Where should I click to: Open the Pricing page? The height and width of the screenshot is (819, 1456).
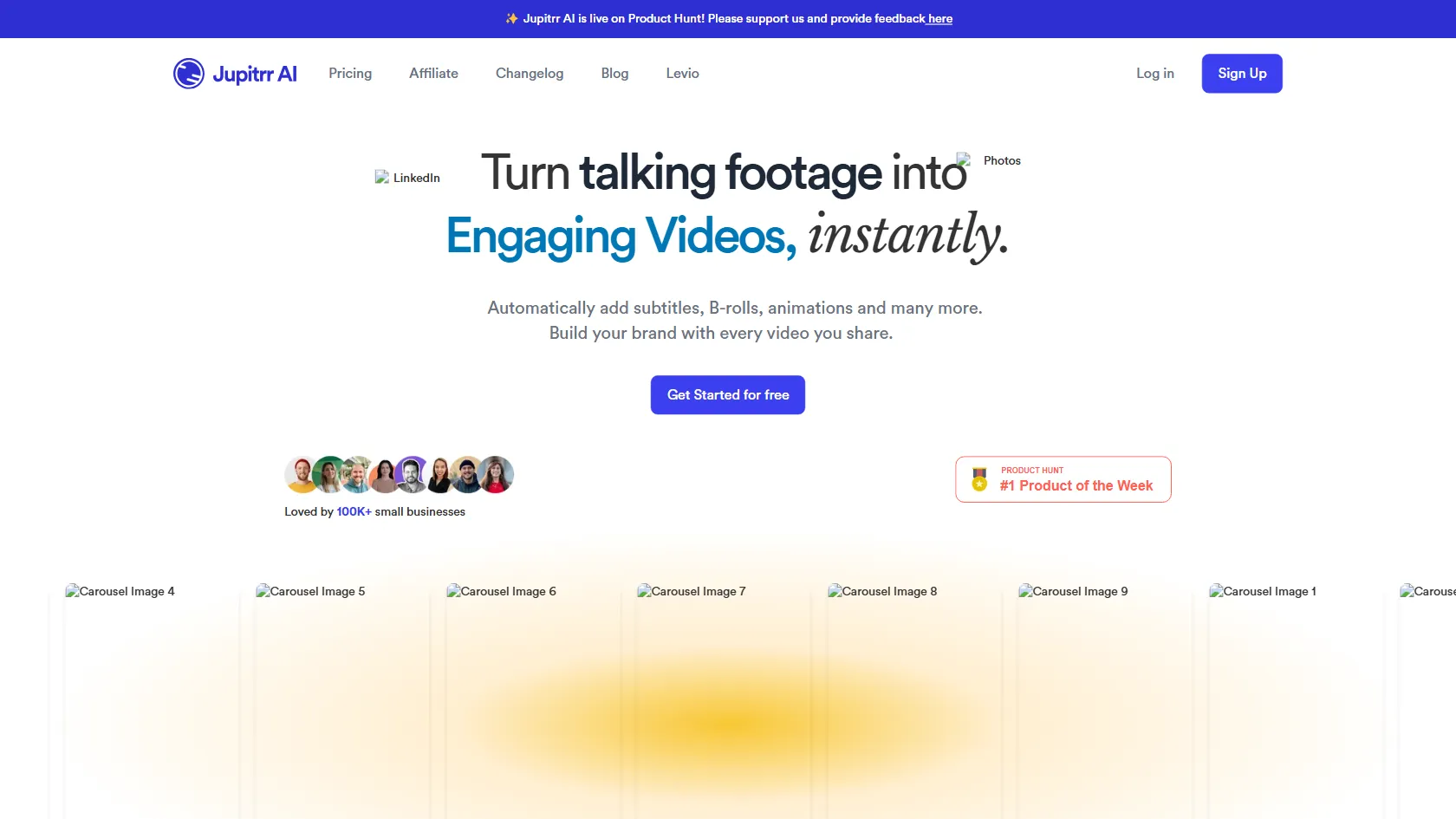(350, 74)
